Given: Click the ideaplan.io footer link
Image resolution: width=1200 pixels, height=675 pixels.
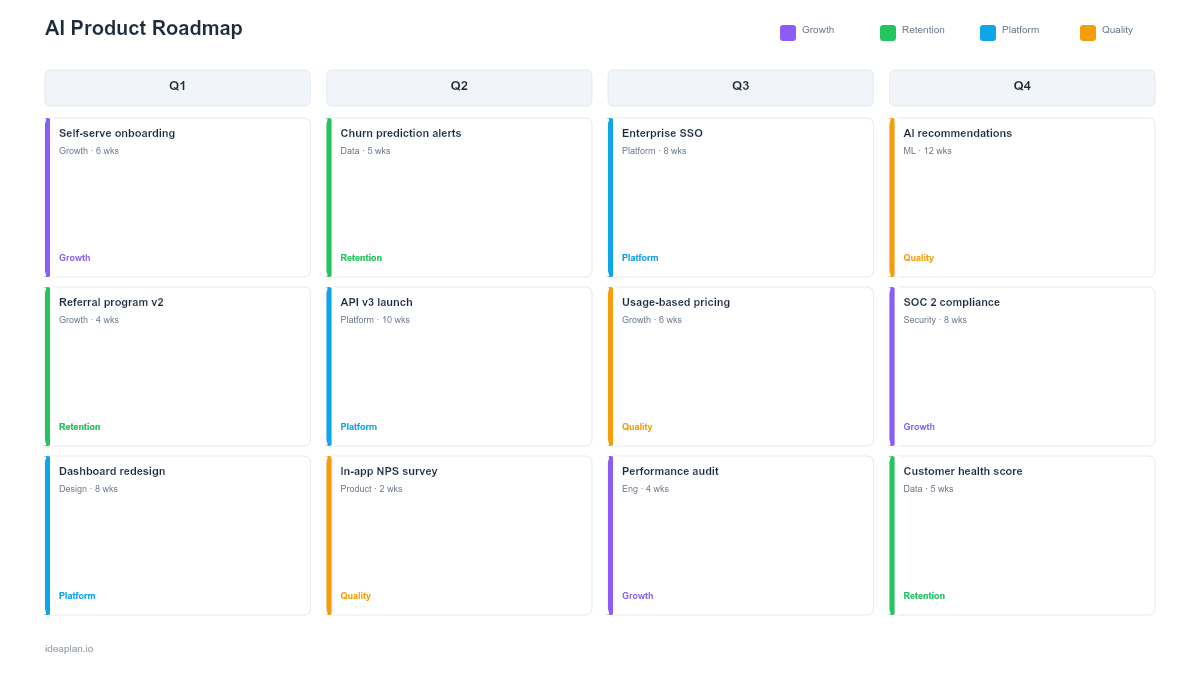Looking at the screenshot, I should pos(68,648).
